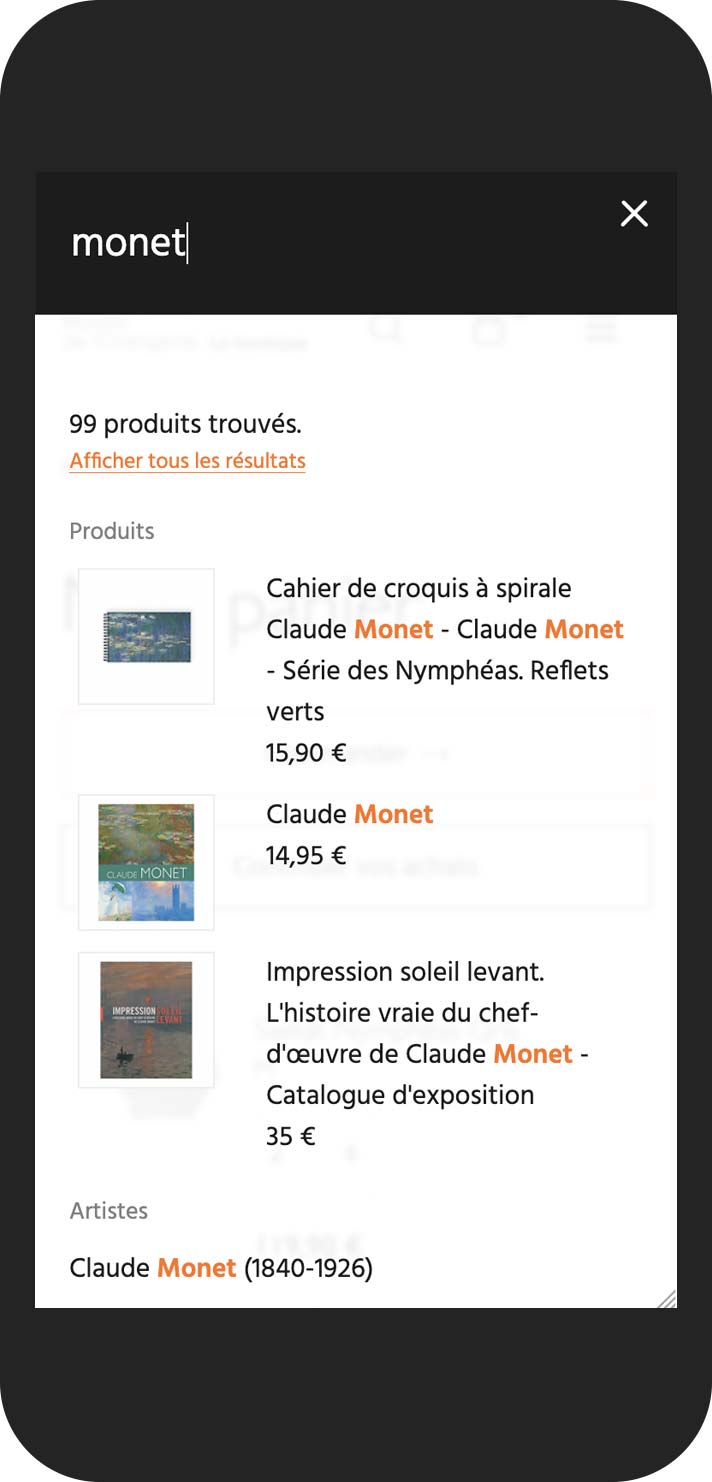Close the search overlay with the X

[635, 214]
